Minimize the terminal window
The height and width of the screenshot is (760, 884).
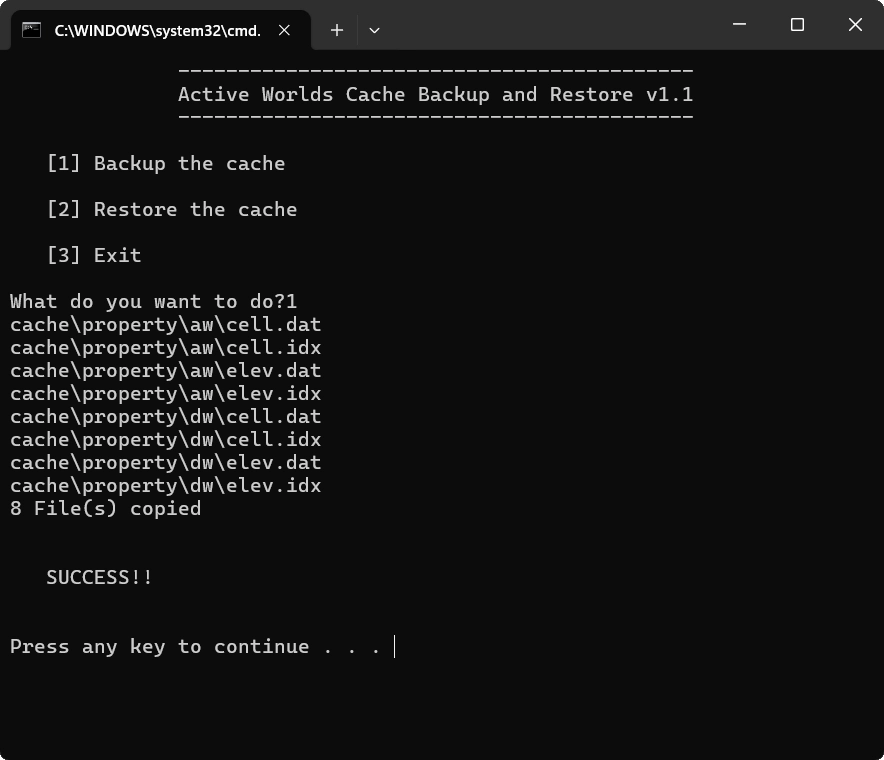coord(739,25)
